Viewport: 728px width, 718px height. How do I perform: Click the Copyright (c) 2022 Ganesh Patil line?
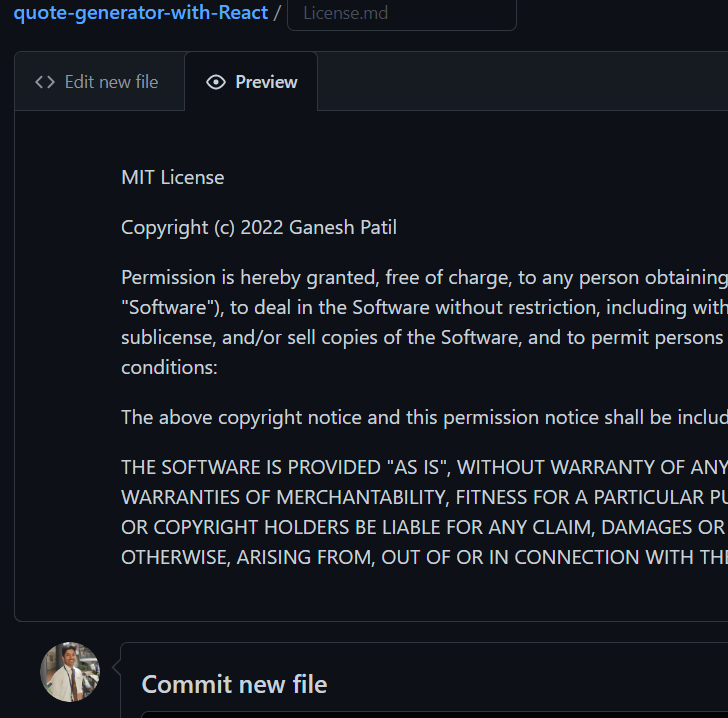tap(259, 227)
